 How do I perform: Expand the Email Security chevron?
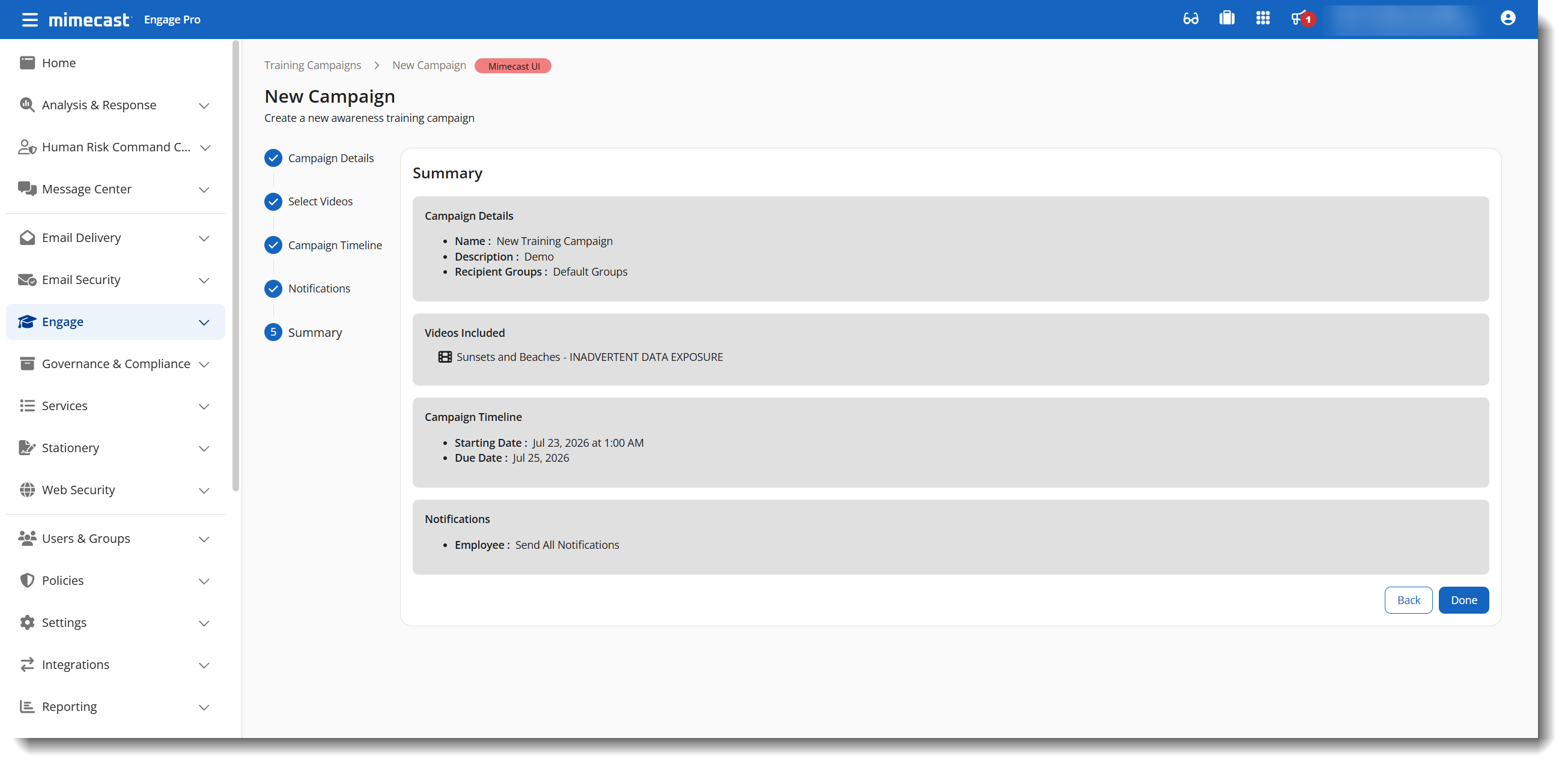pyautogui.click(x=204, y=280)
